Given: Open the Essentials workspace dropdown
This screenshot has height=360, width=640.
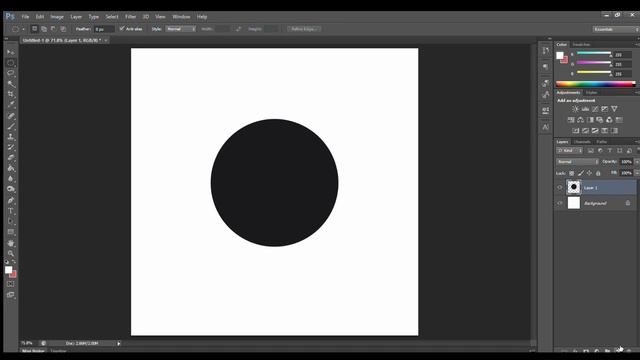Looking at the screenshot, I should [616, 29].
